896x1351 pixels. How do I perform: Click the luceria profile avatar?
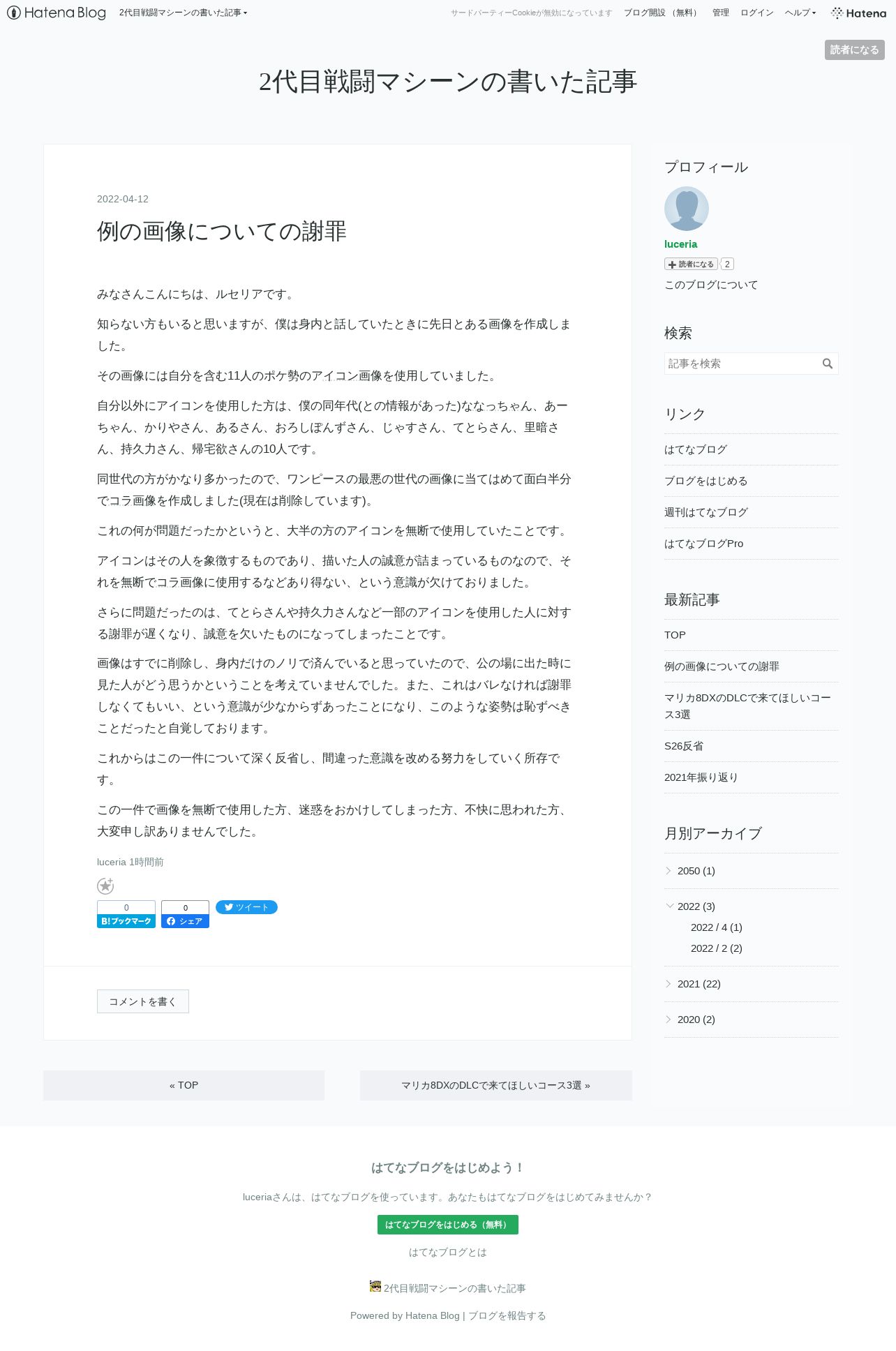click(687, 209)
